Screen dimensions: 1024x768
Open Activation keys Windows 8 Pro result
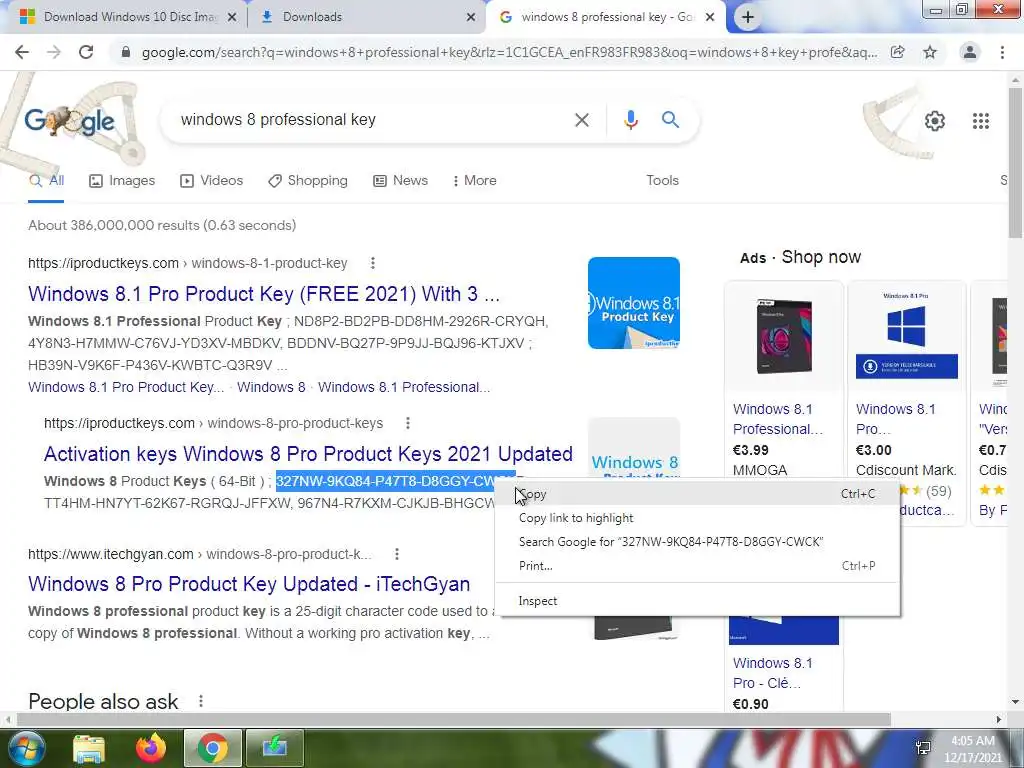pyautogui.click(x=308, y=454)
